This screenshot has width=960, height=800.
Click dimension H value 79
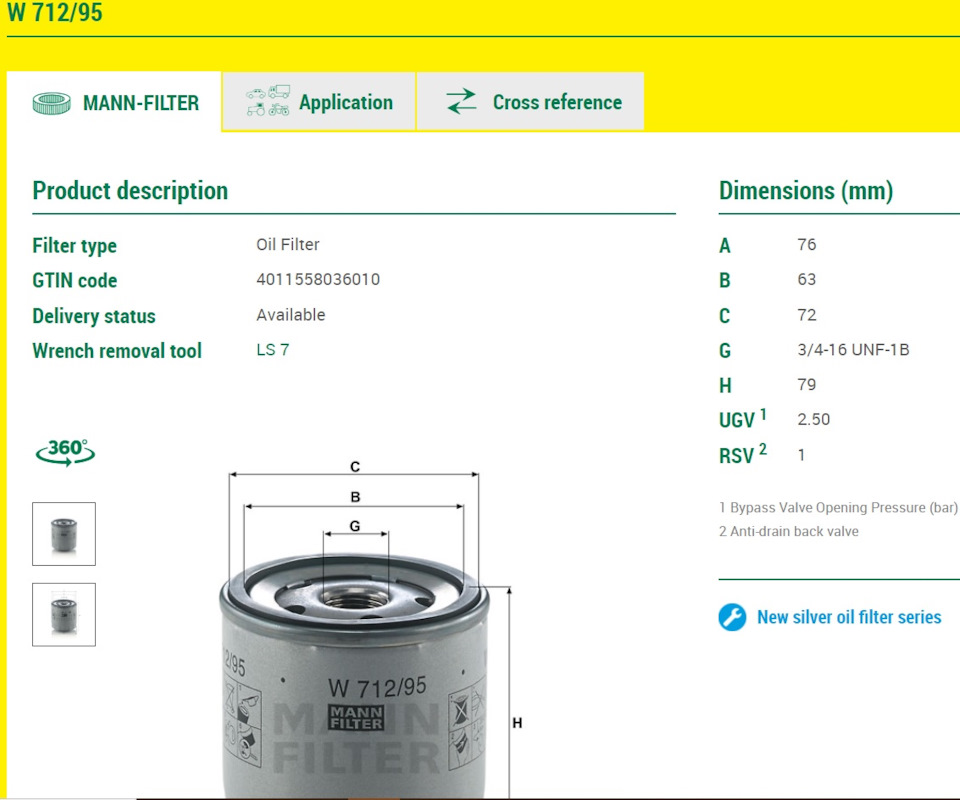[807, 385]
